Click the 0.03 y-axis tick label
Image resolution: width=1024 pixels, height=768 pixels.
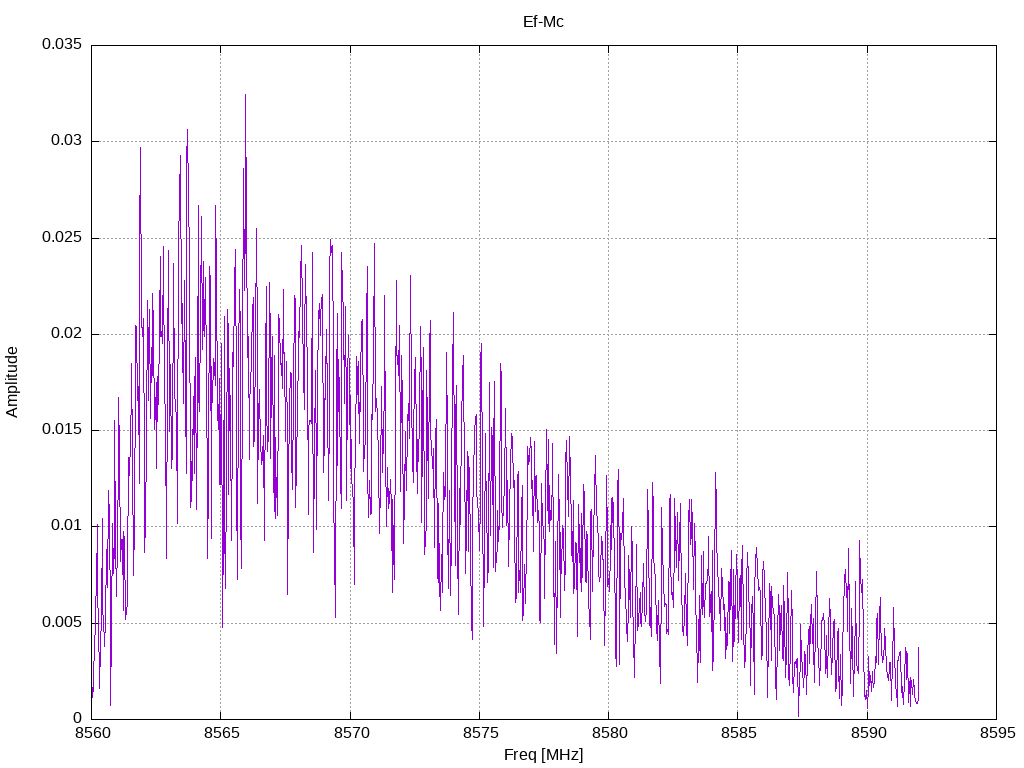tap(67, 140)
